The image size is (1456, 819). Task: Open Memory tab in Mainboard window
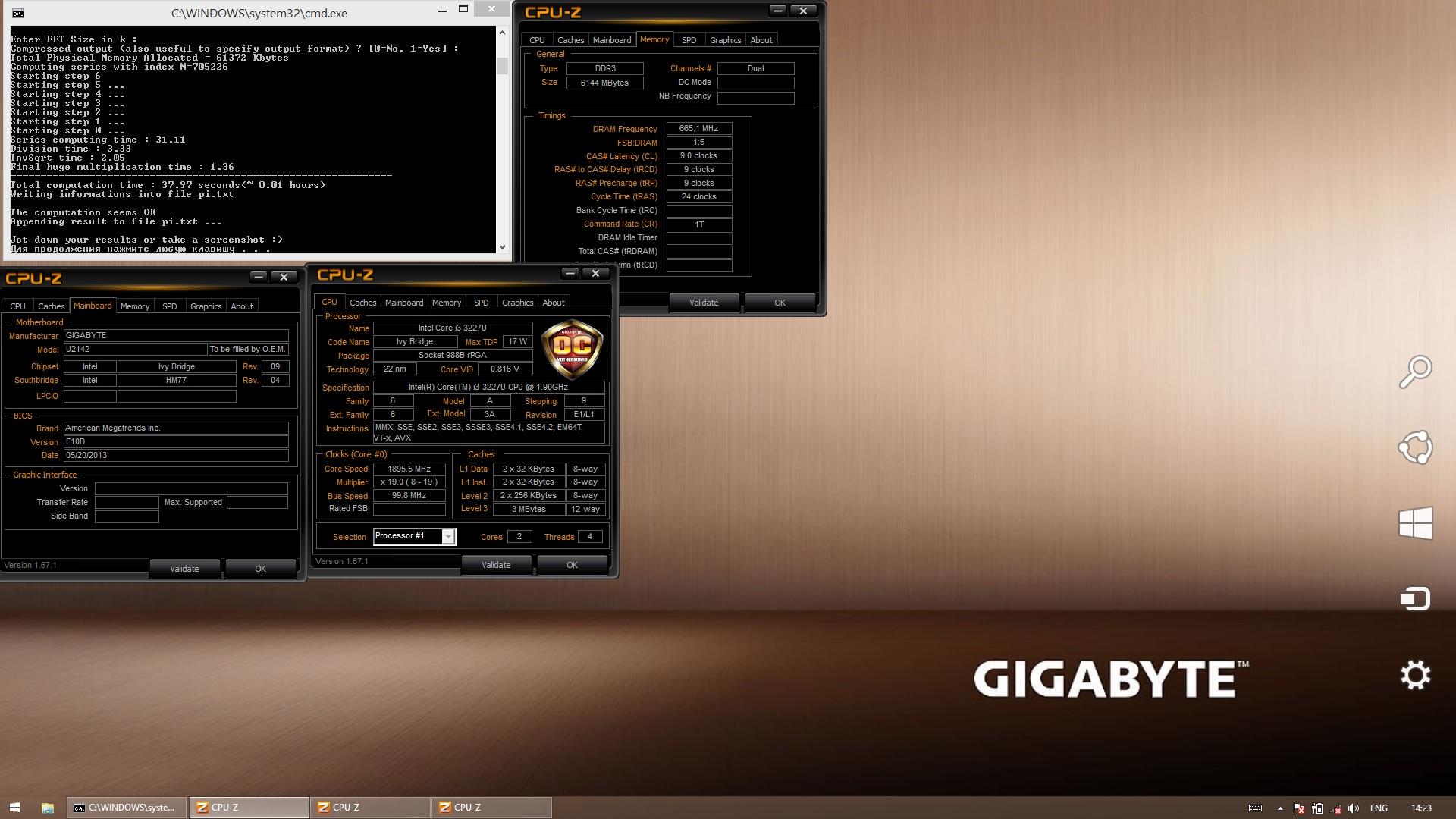[135, 306]
